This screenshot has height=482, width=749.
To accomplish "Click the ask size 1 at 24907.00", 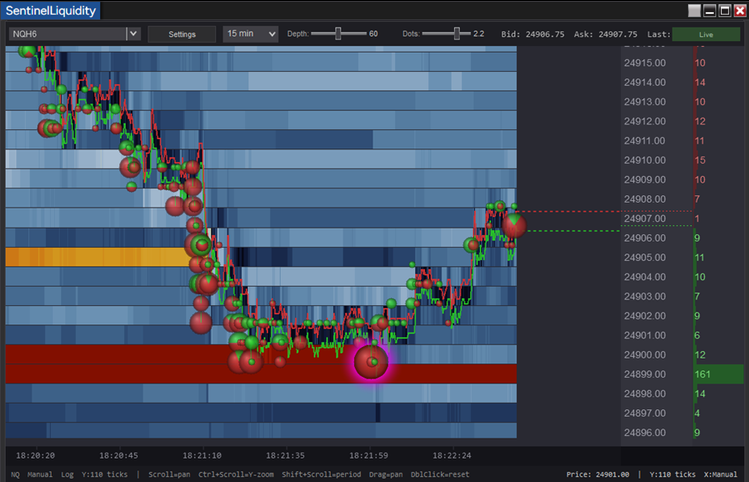I will coord(697,219).
